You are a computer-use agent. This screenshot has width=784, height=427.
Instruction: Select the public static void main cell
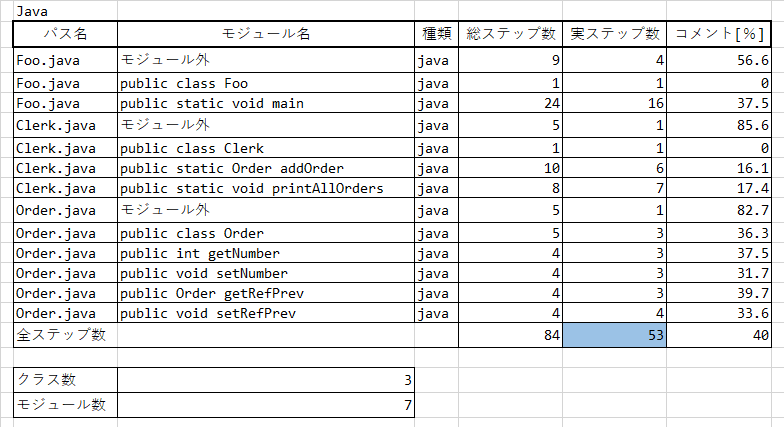point(266,103)
